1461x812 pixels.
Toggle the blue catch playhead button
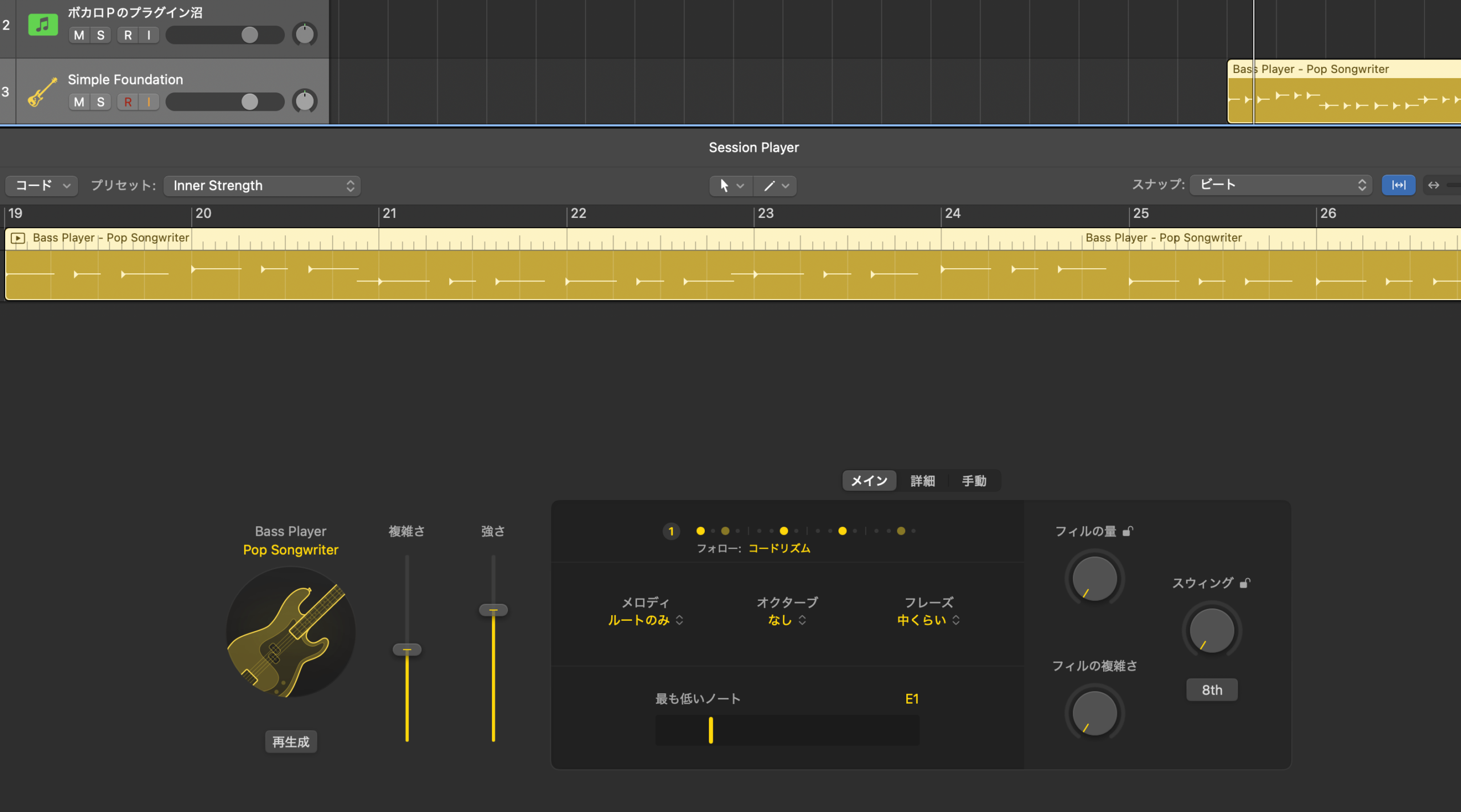point(1398,185)
